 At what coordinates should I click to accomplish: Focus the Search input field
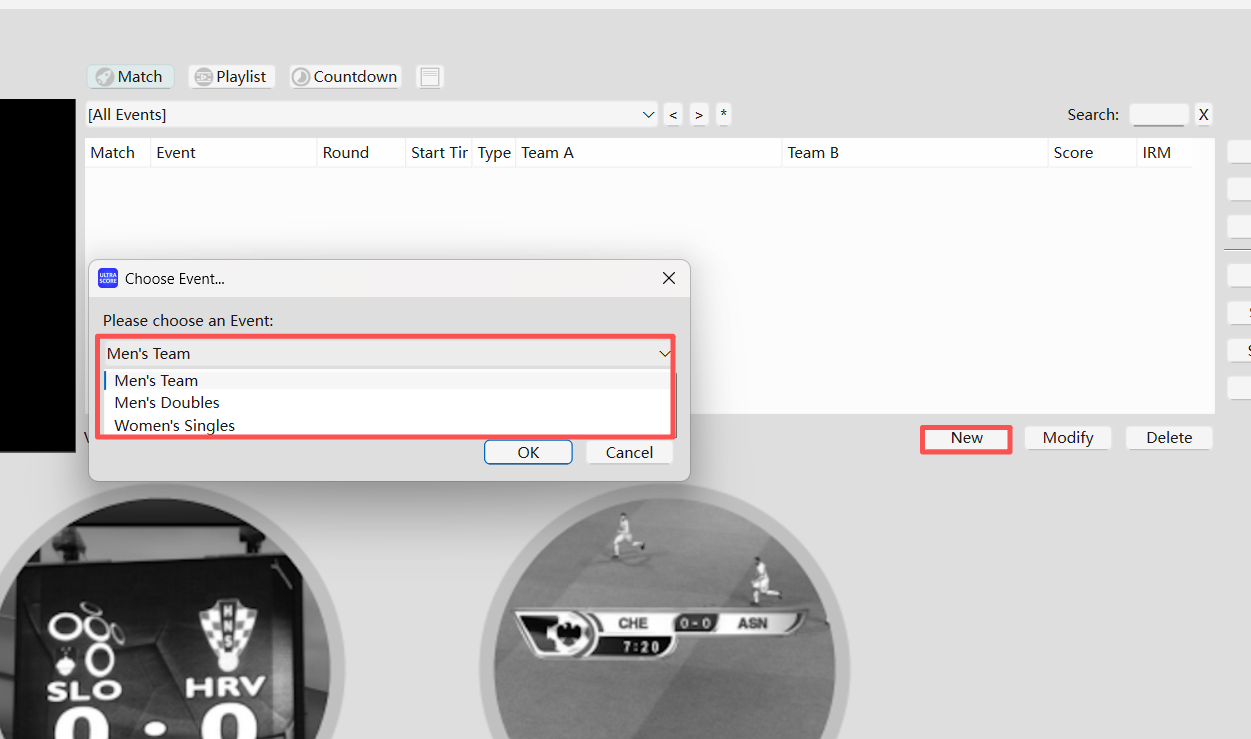click(1158, 115)
